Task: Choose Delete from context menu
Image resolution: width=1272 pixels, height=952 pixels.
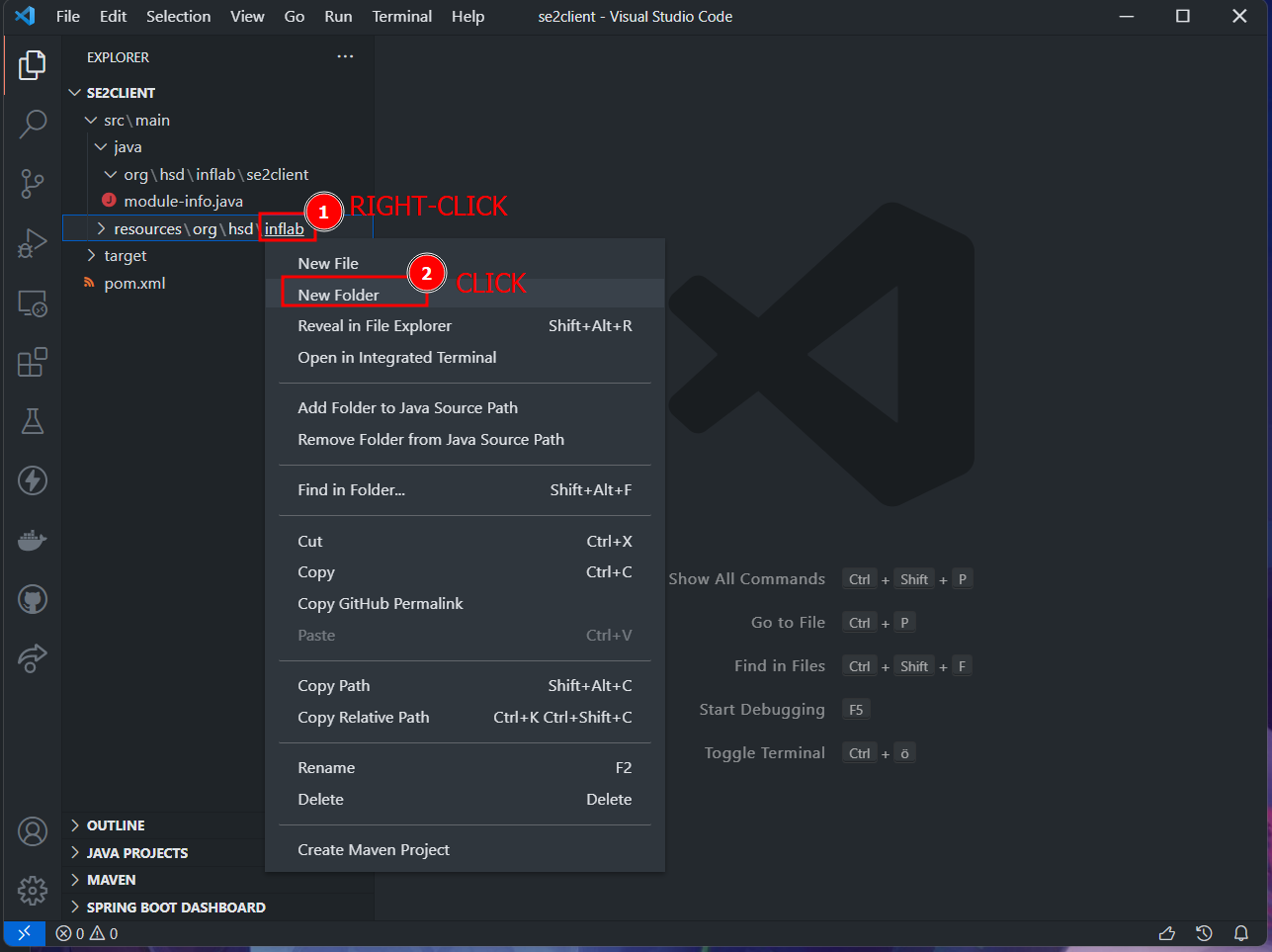Action: point(465,800)
